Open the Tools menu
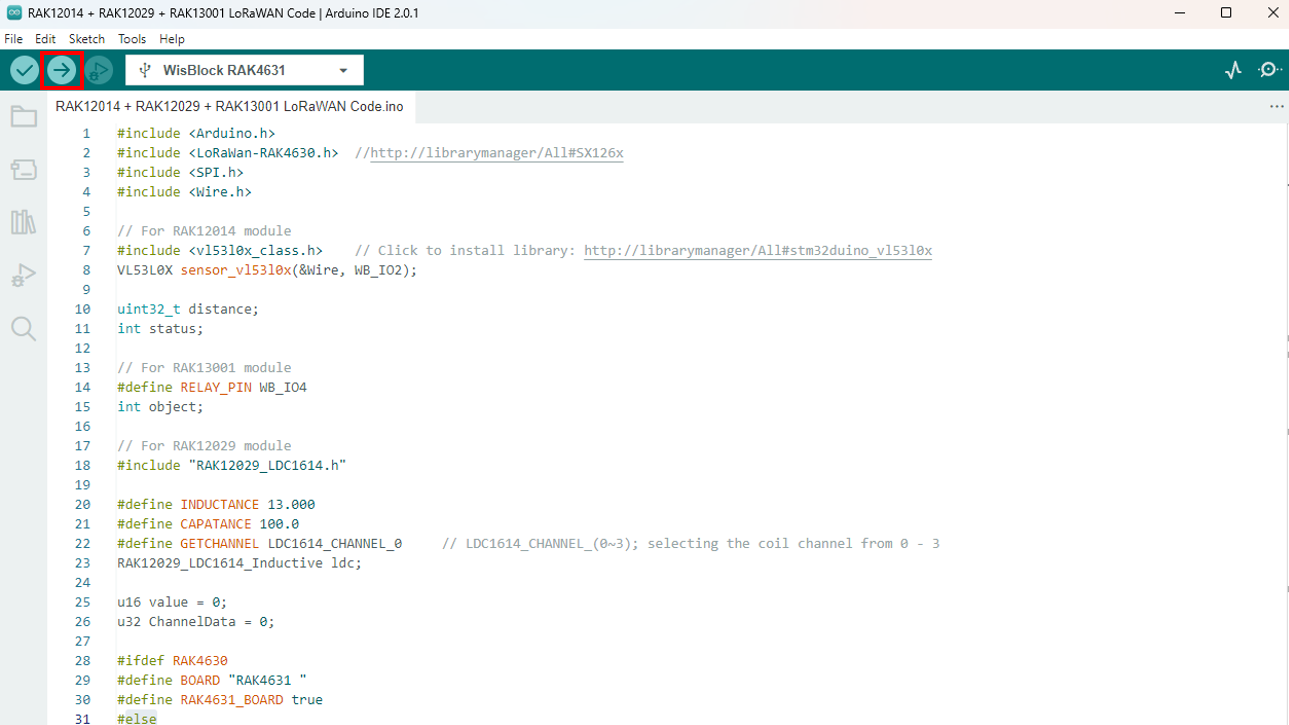This screenshot has width=1289, height=725. (132, 39)
